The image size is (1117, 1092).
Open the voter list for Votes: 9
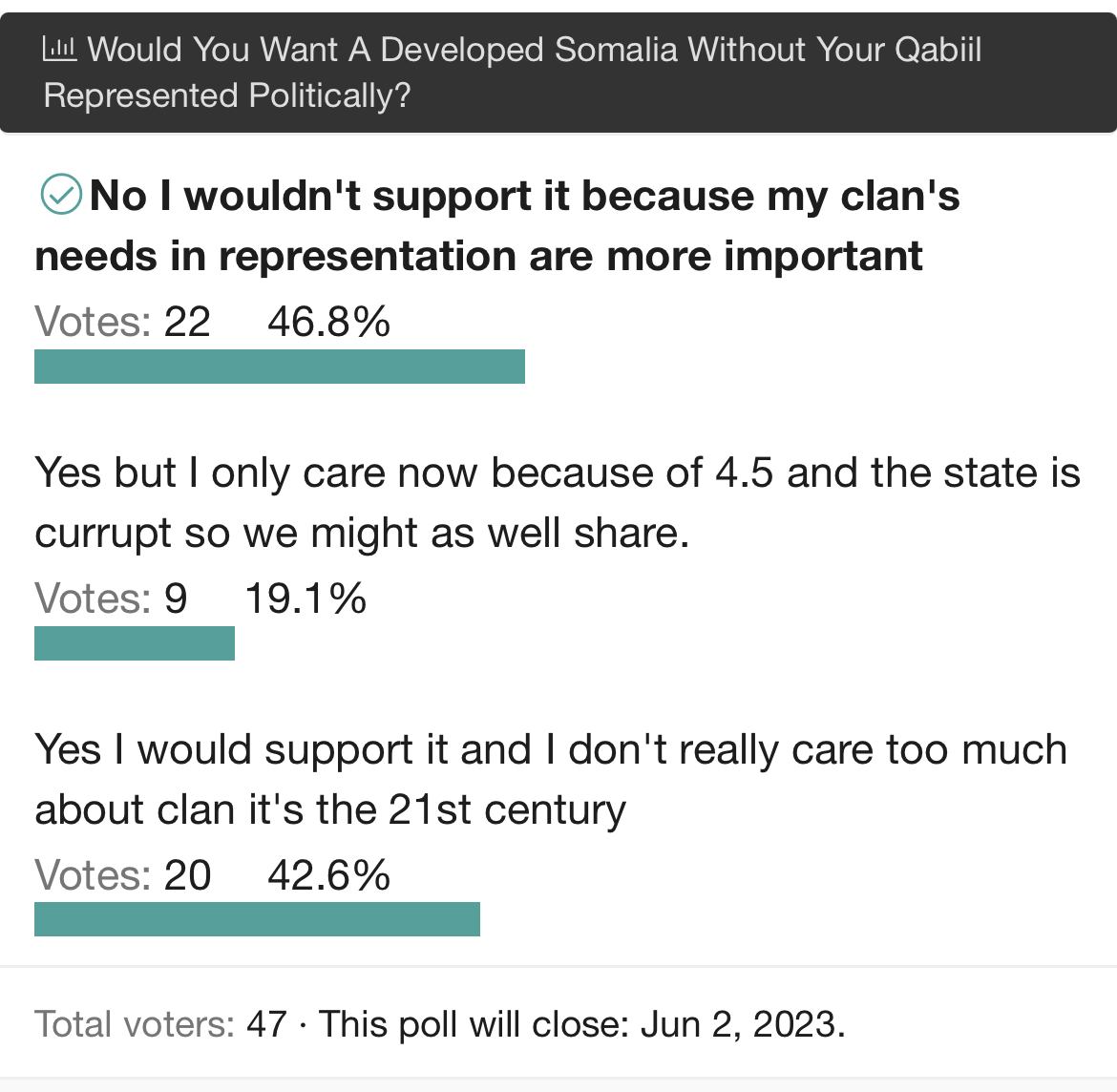click(111, 598)
